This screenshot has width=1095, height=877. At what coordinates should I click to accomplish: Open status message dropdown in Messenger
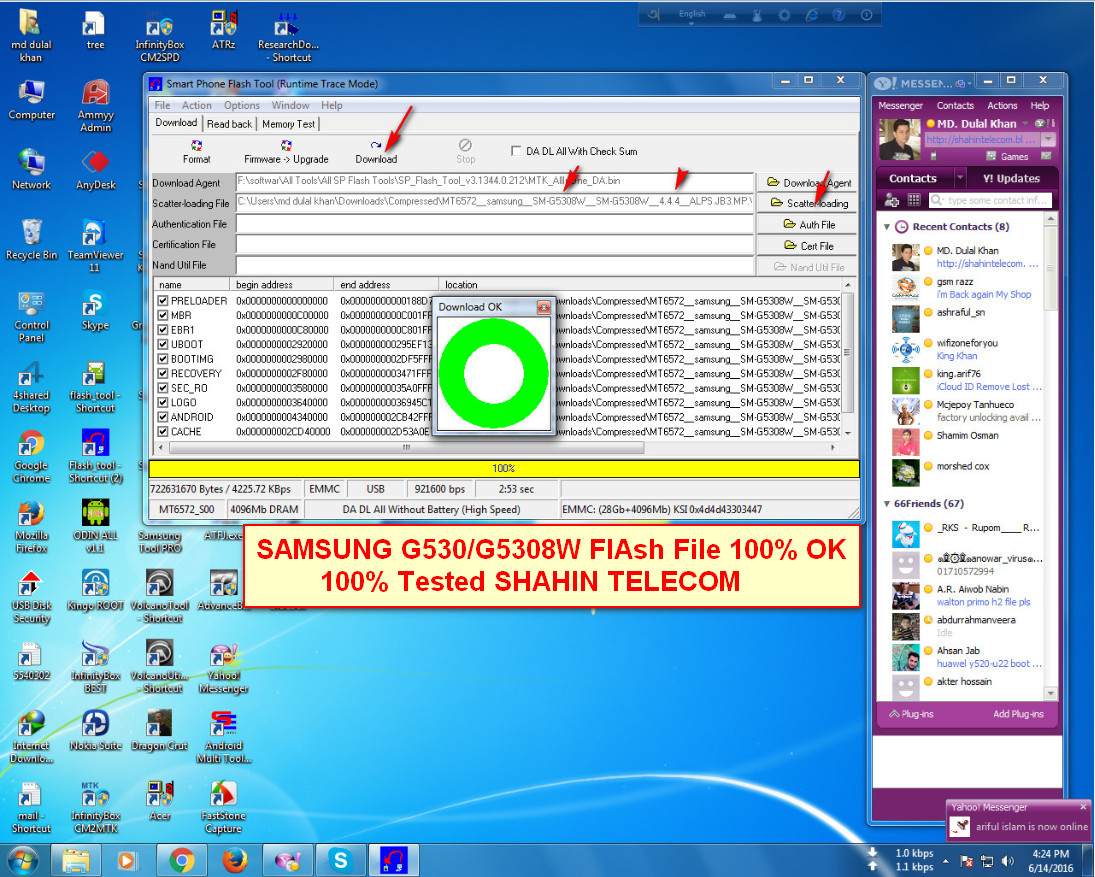1048,140
